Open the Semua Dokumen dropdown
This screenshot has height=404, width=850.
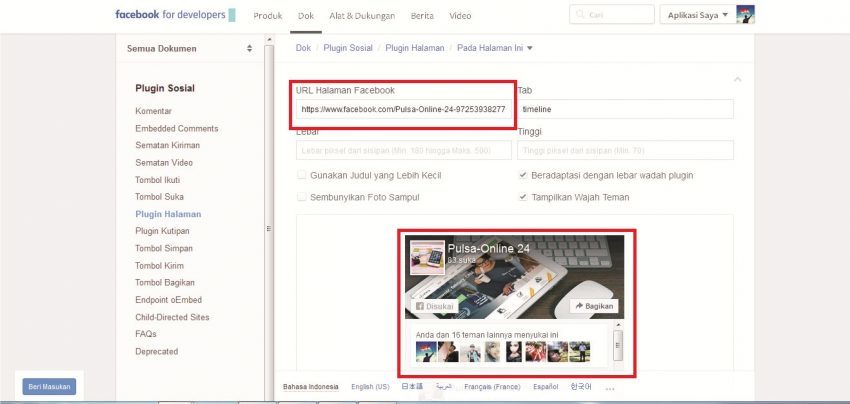tap(190, 48)
